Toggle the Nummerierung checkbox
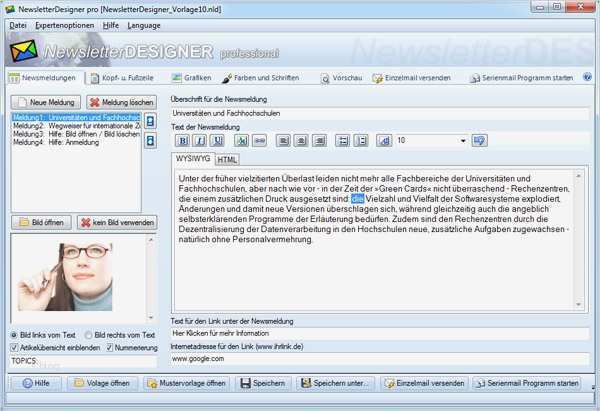Image resolution: width=600 pixels, height=411 pixels. (x=132, y=347)
